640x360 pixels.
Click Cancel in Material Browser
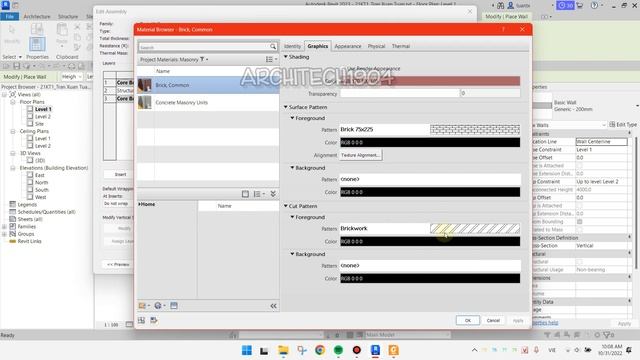point(493,320)
